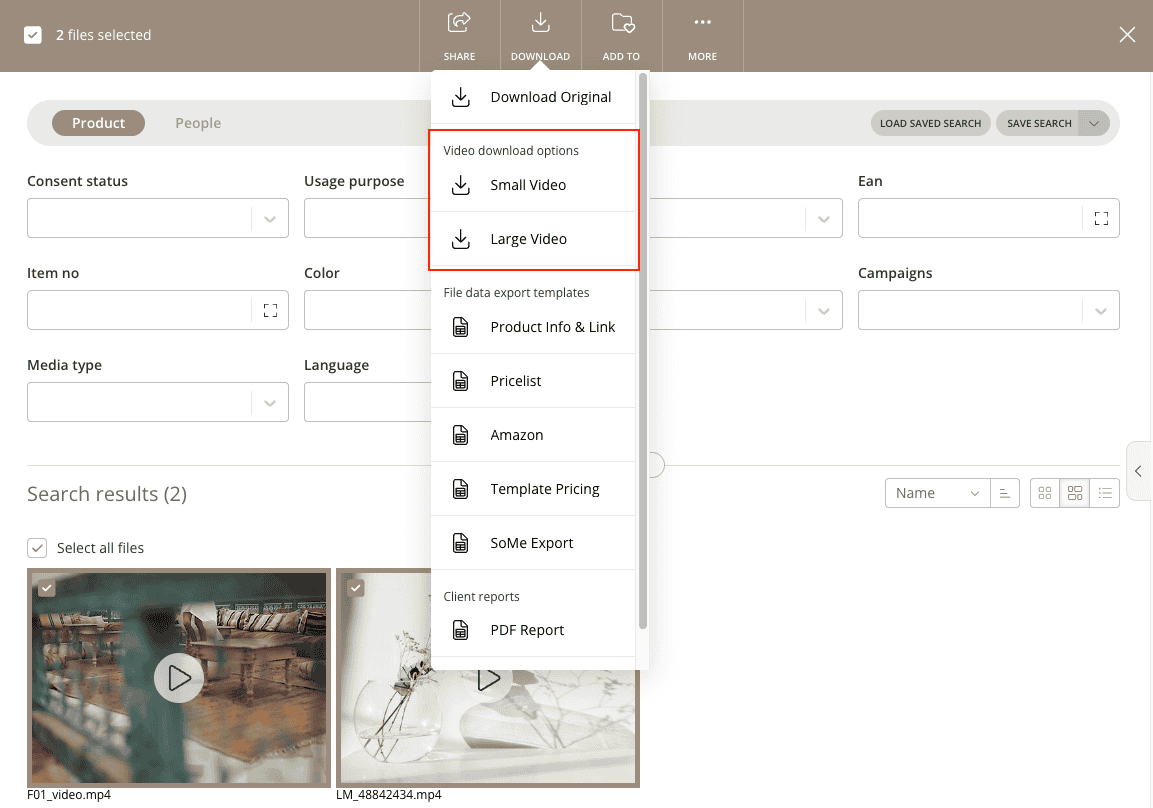The width and height of the screenshot is (1153, 808).
Task: Click the Item no field expand icon
Action: coord(270,310)
